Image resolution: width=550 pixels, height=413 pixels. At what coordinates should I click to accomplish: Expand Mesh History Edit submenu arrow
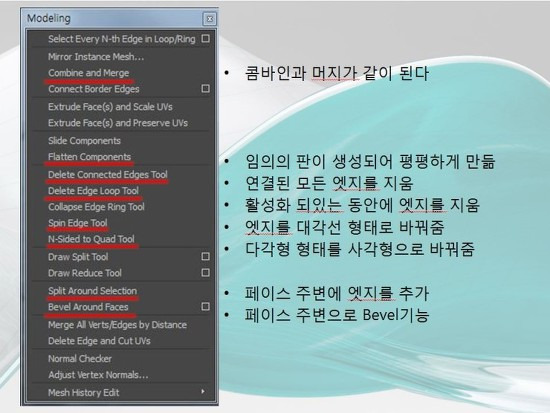pos(203,392)
